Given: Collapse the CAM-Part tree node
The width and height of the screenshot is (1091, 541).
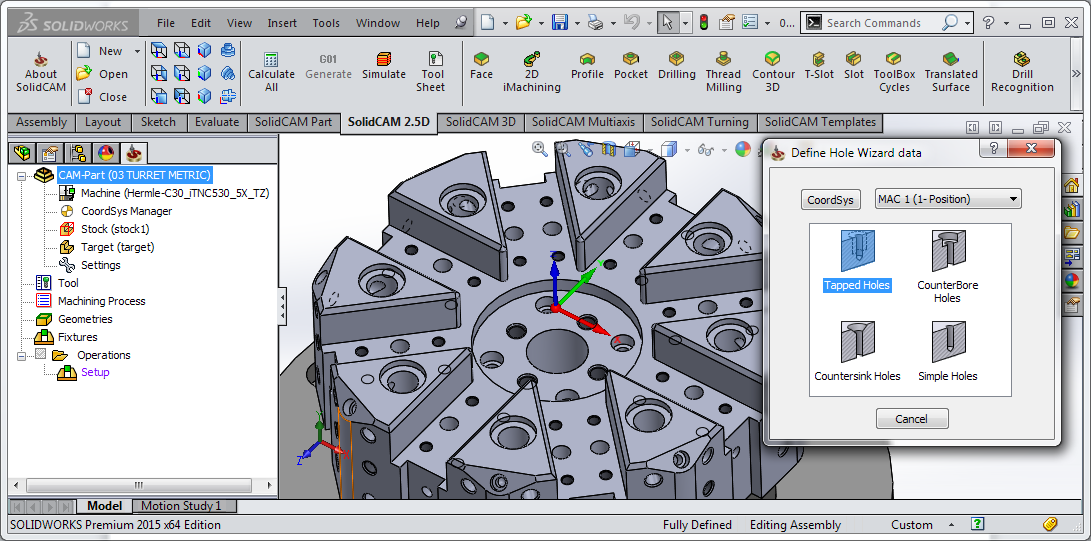Looking at the screenshot, I should (21, 175).
